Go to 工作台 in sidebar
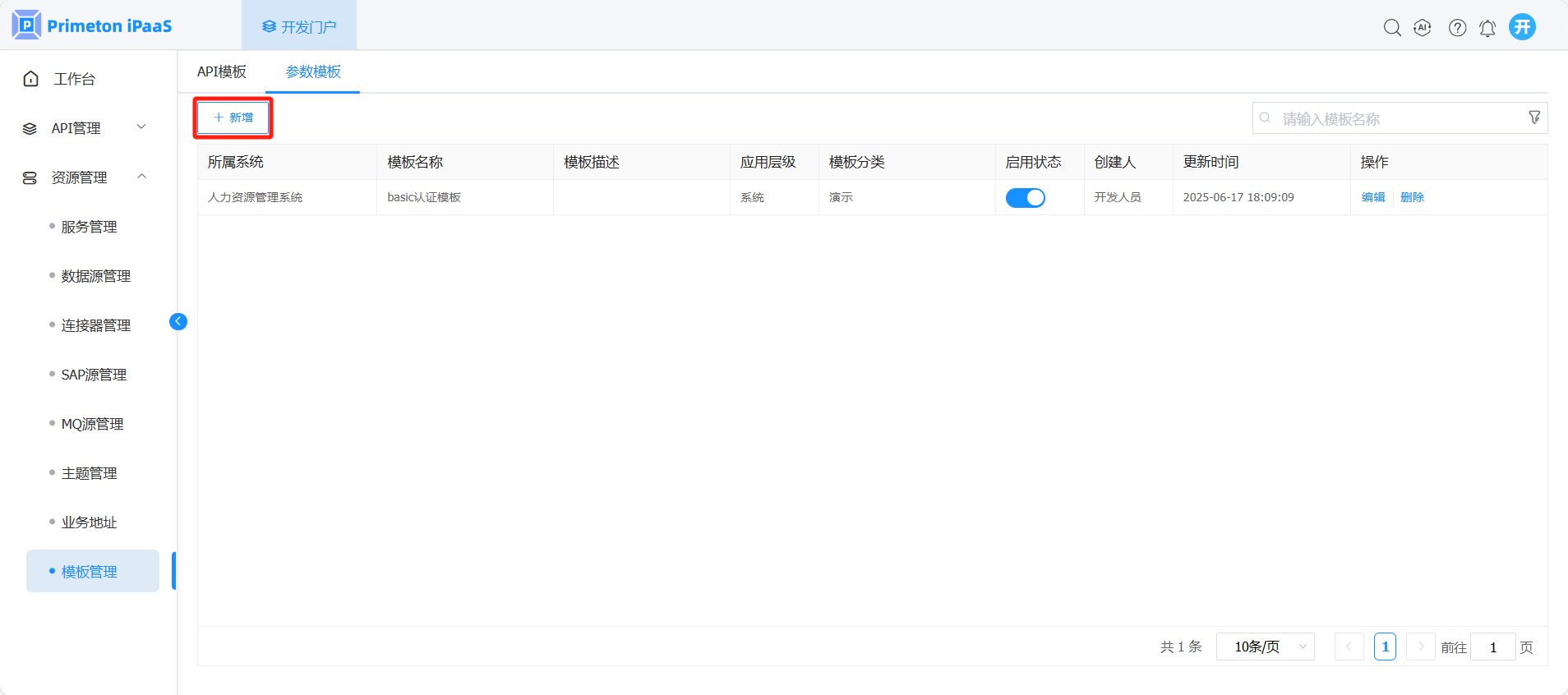This screenshot has width=1568, height=695. 74,79
